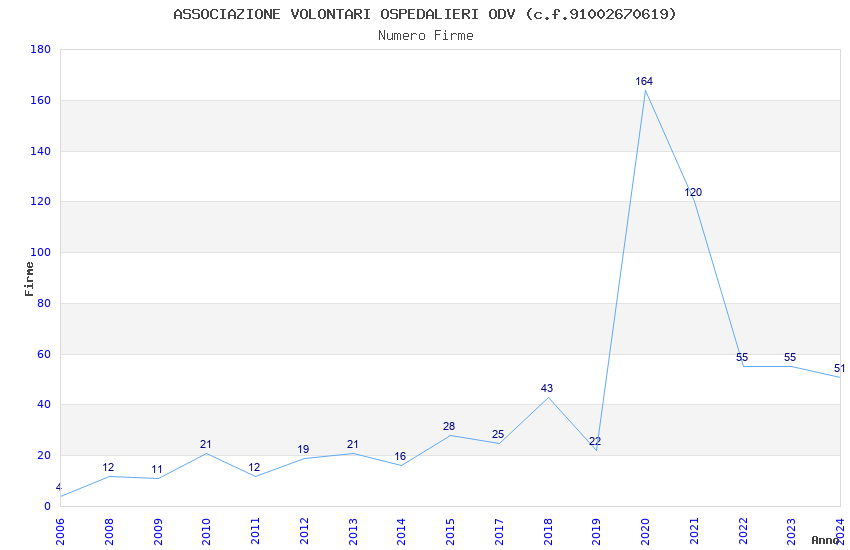Click the y-axis value 140
This screenshot has height=550, width=850.
(x=40, y=151)
